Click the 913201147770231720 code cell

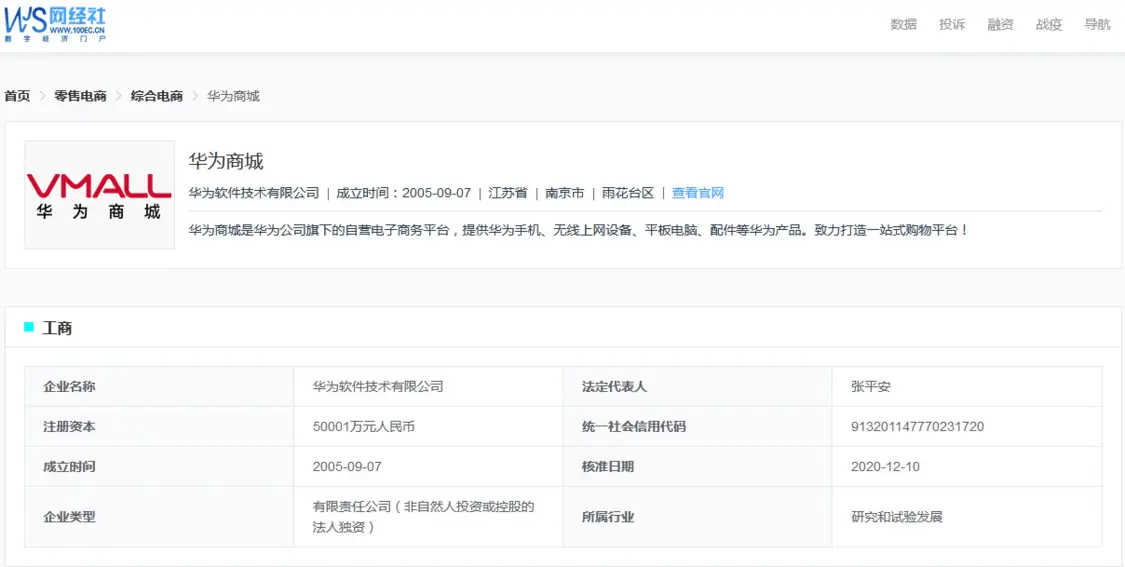967,427
